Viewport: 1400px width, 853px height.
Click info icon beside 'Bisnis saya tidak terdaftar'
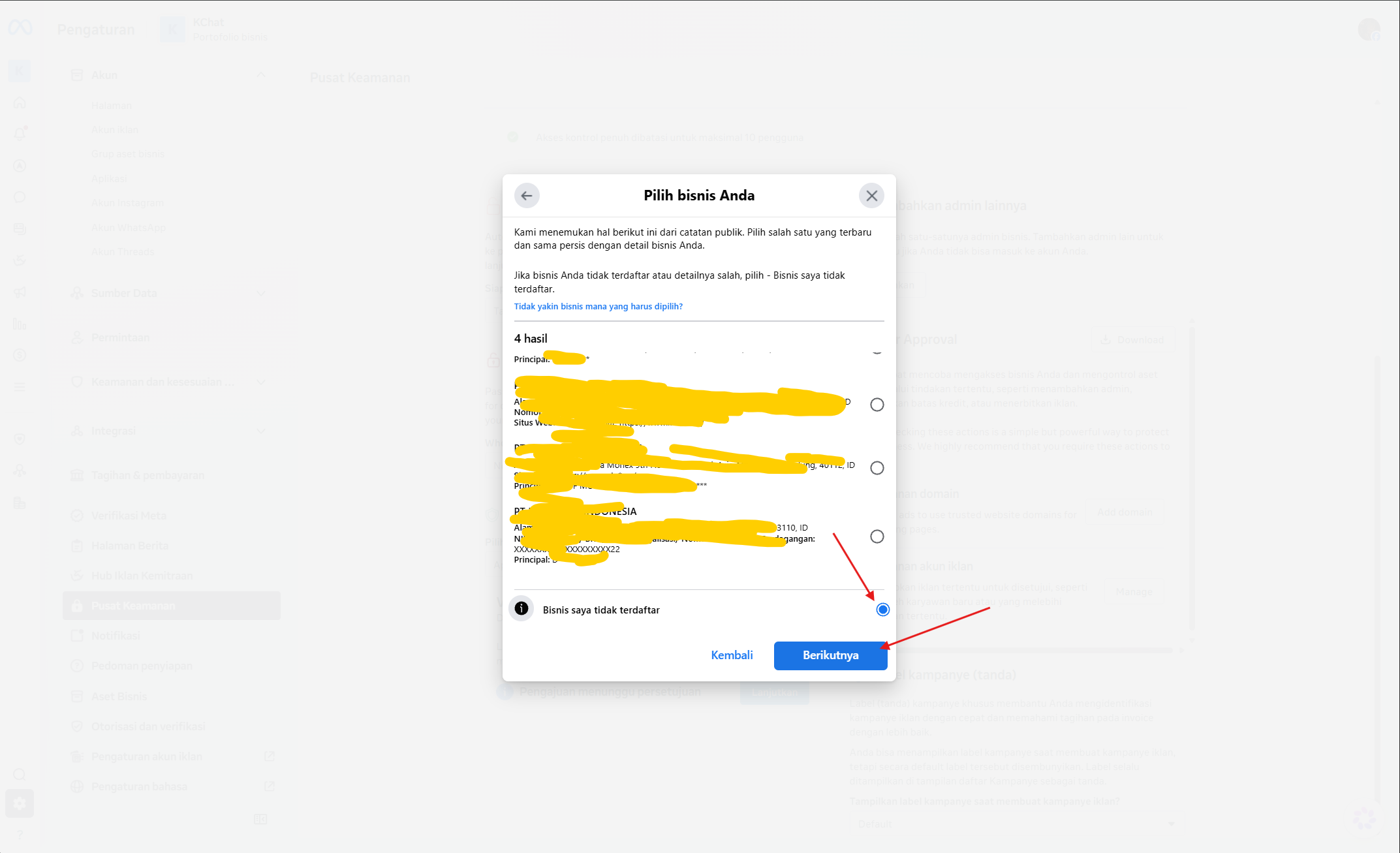pos(521,609)
